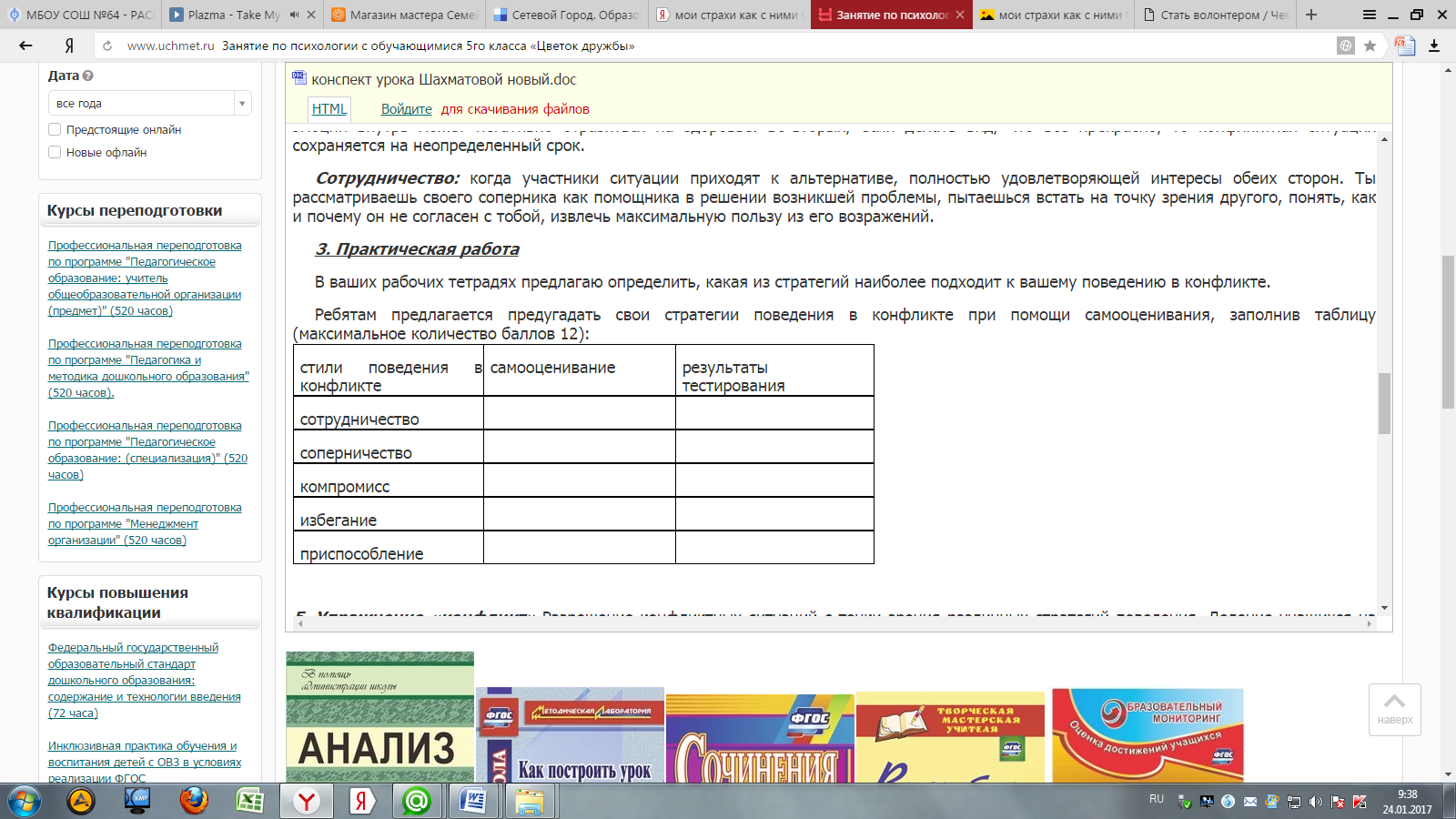Enable the Предстоящие онлайн checkbox
This screenshot has height=819, width=1456.
click(55, 129)
